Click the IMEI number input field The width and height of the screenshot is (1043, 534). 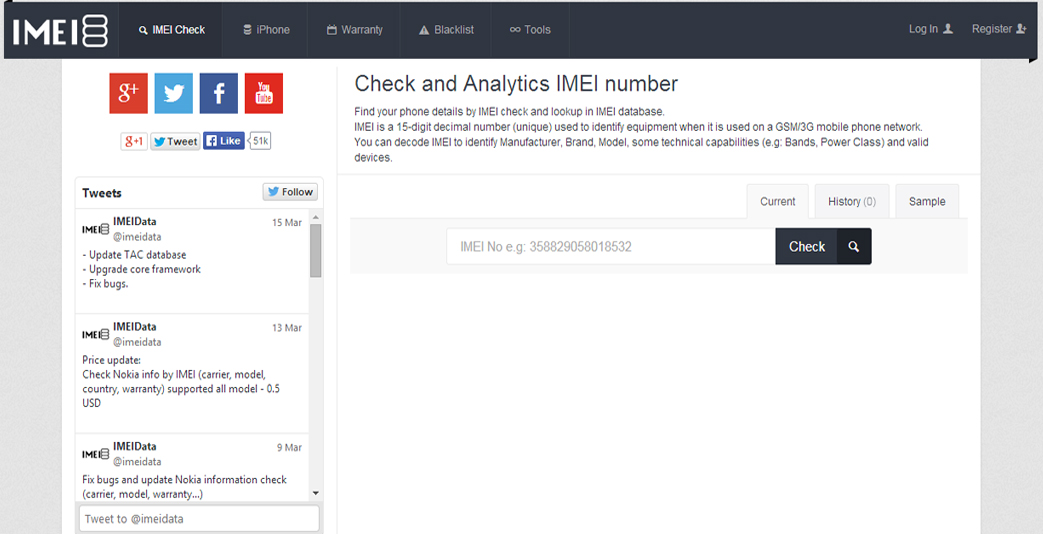click(x=610, y=246)
